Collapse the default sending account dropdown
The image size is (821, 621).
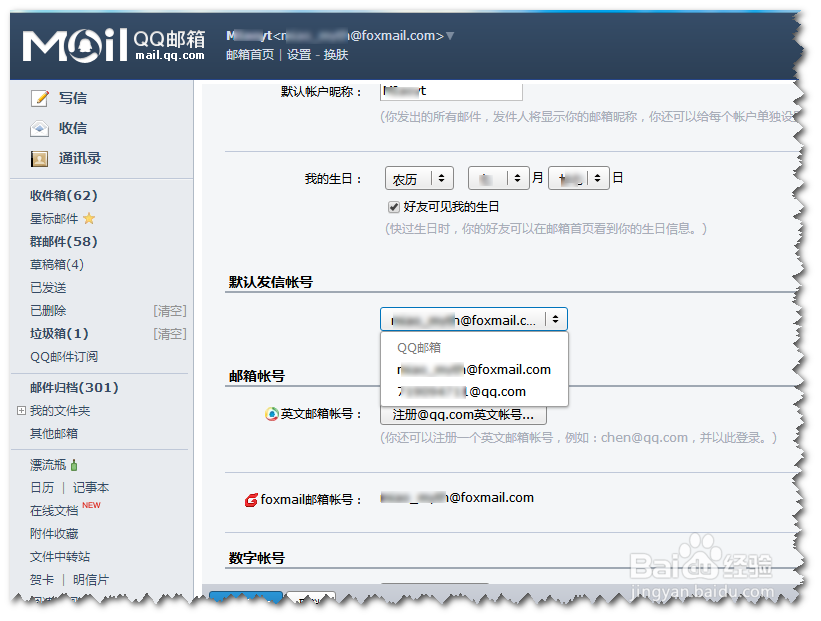click(x=474, y=319)
